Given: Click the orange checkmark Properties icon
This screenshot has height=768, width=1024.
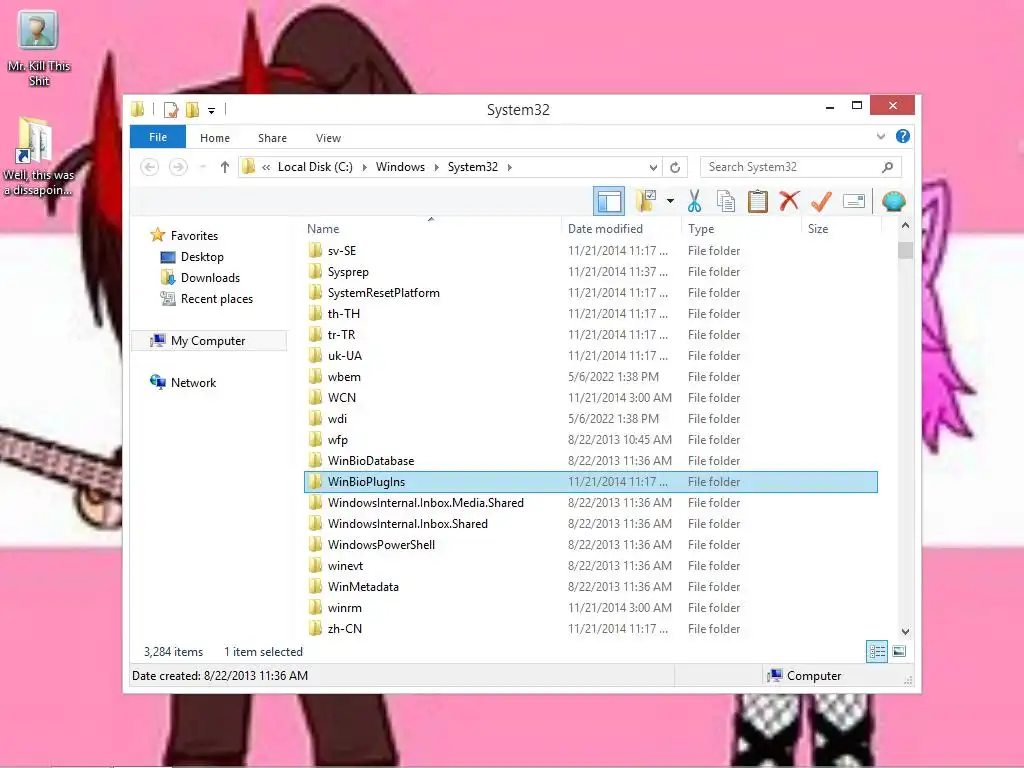Looking at the screenshot, I should 821,201.
